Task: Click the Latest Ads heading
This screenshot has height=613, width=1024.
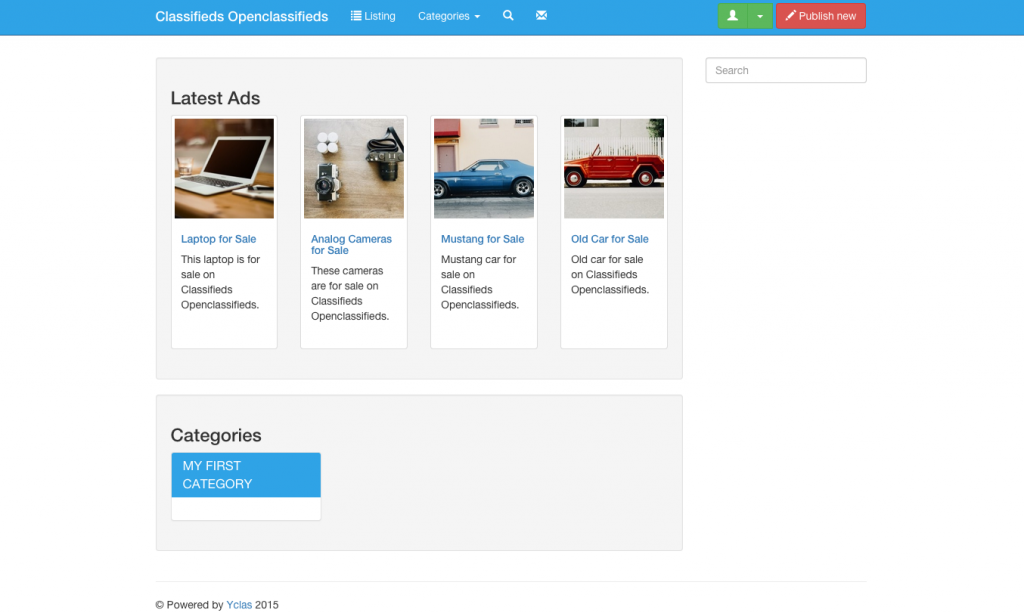Action: click(216, 98)
